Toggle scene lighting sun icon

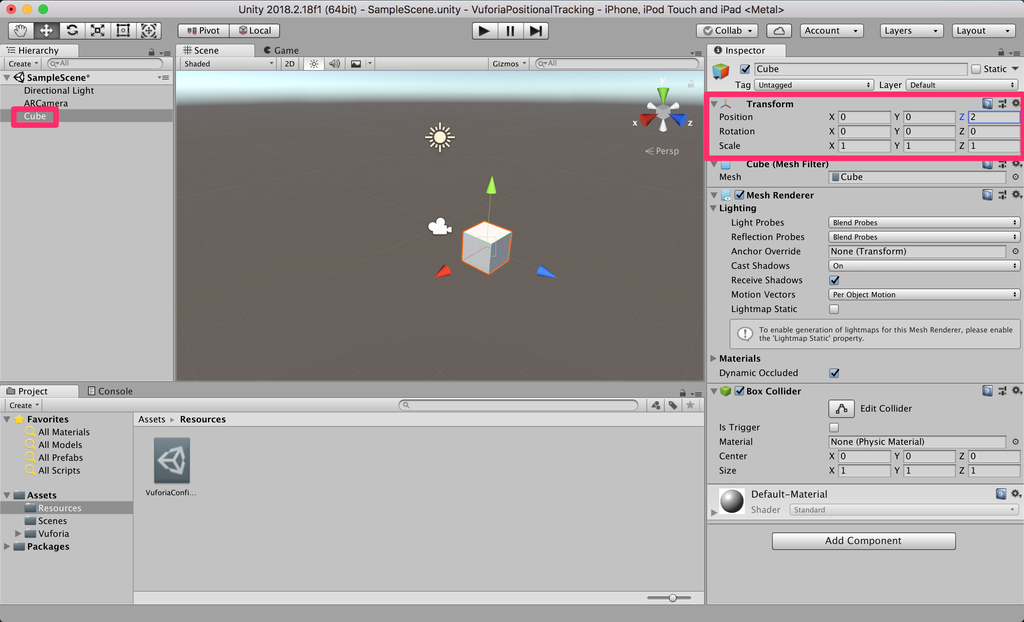click(x=314, y=63)
